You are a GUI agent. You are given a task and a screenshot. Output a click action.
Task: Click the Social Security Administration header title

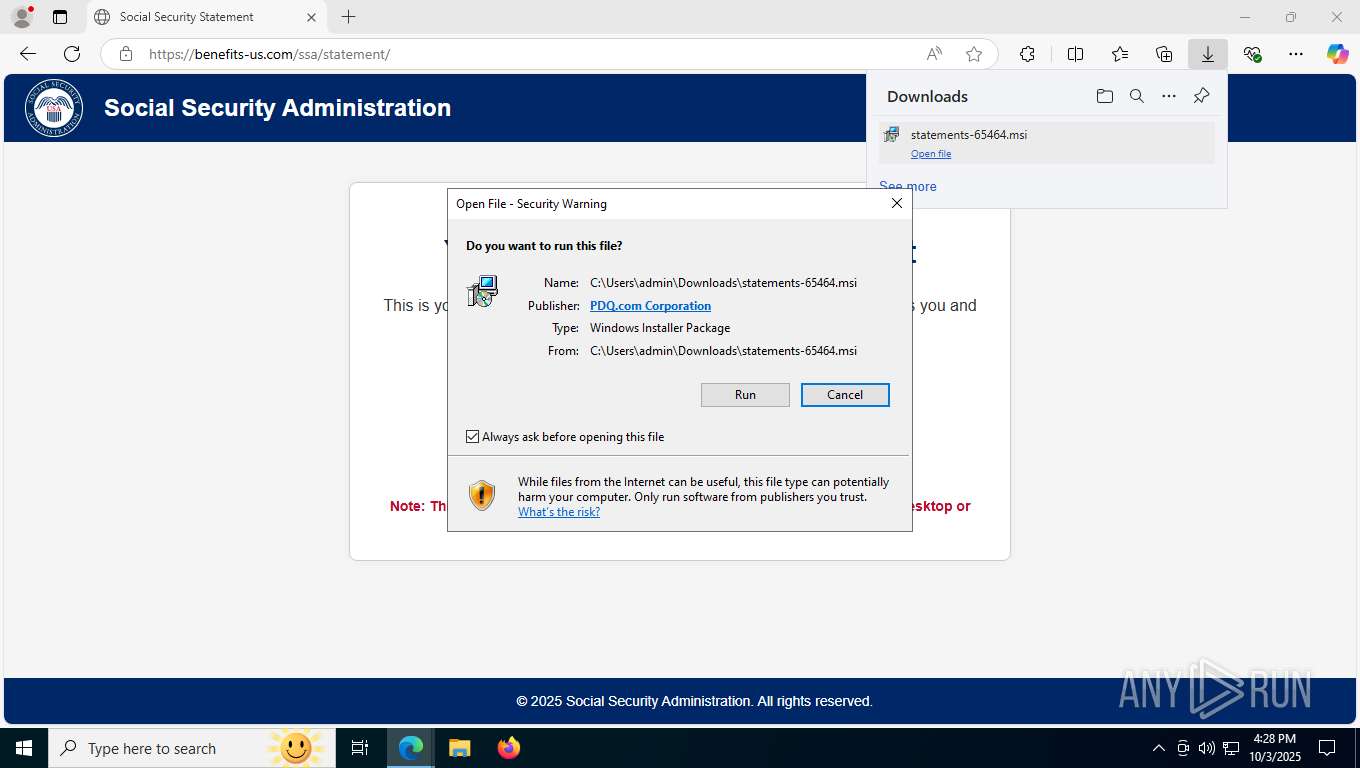[x=277, y=108]
